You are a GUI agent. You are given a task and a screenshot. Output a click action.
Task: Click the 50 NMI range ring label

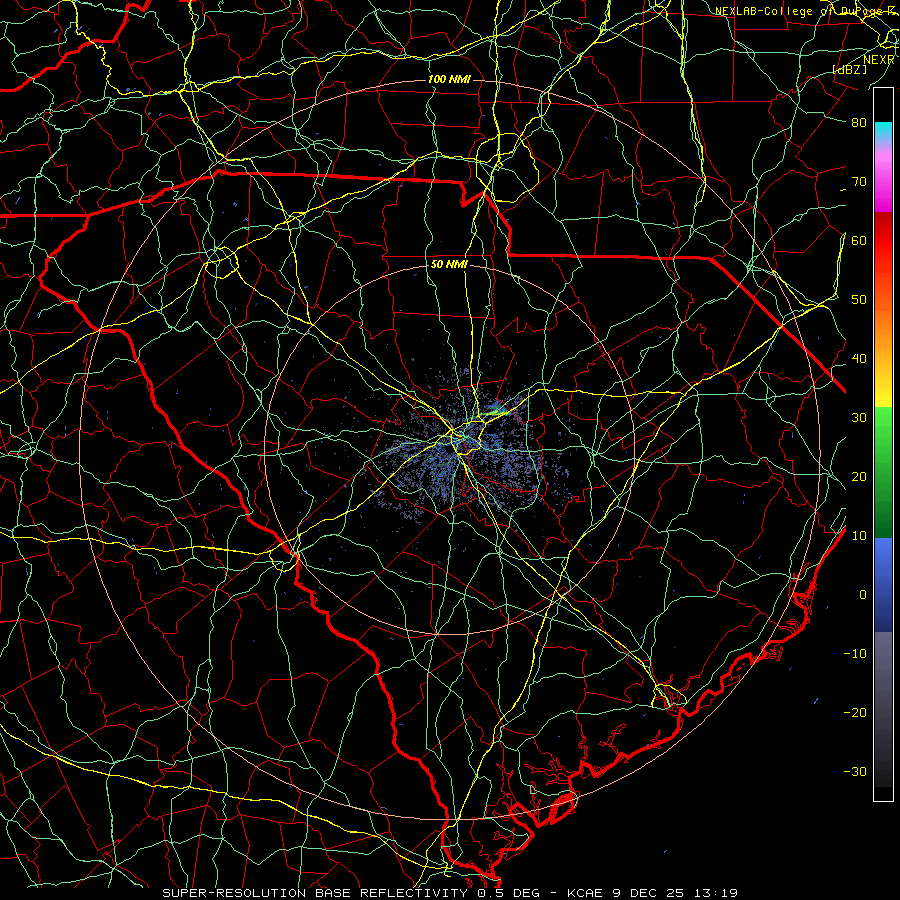[449, 265]
